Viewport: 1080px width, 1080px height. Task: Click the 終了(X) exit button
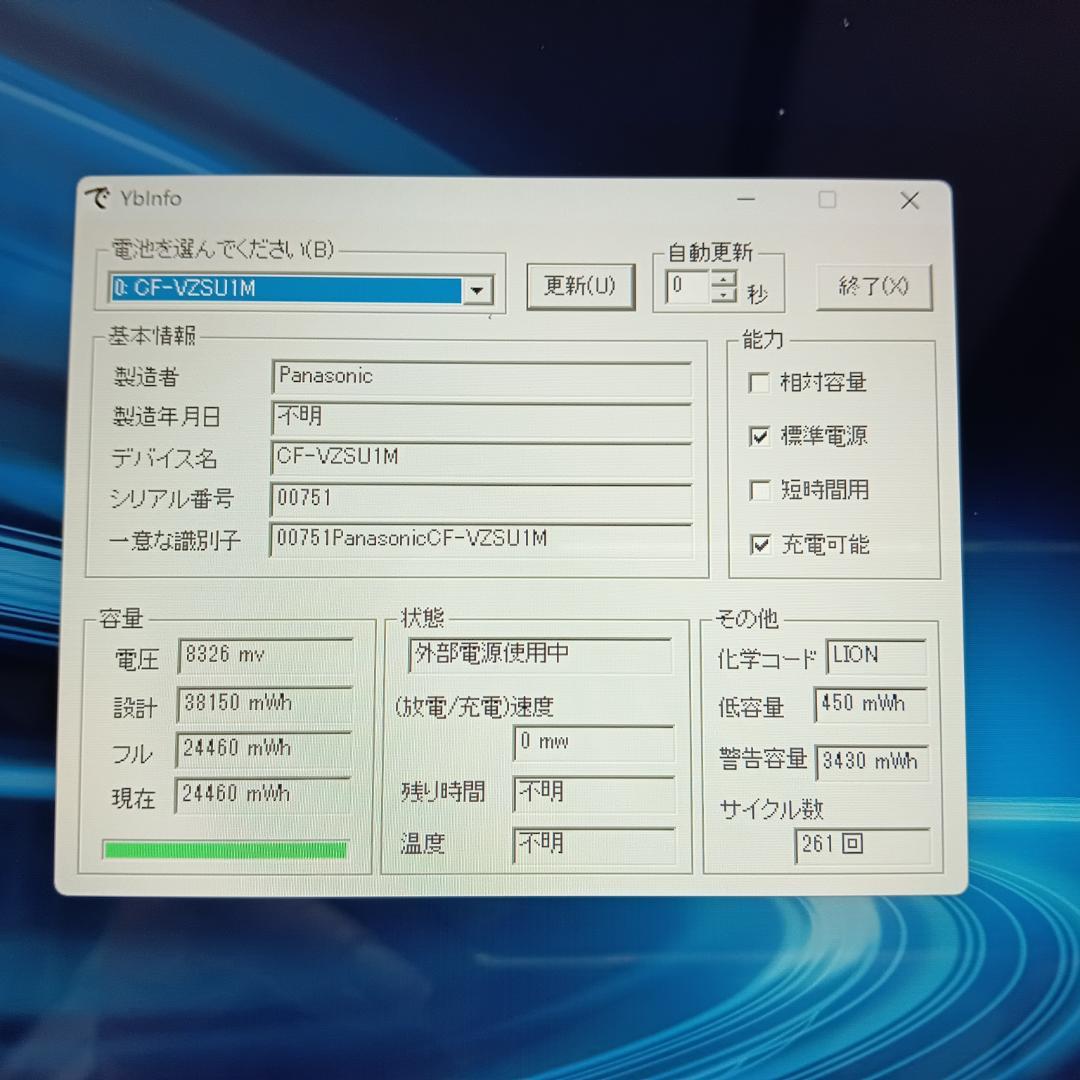pyautogui.click(x=873, y=286)
